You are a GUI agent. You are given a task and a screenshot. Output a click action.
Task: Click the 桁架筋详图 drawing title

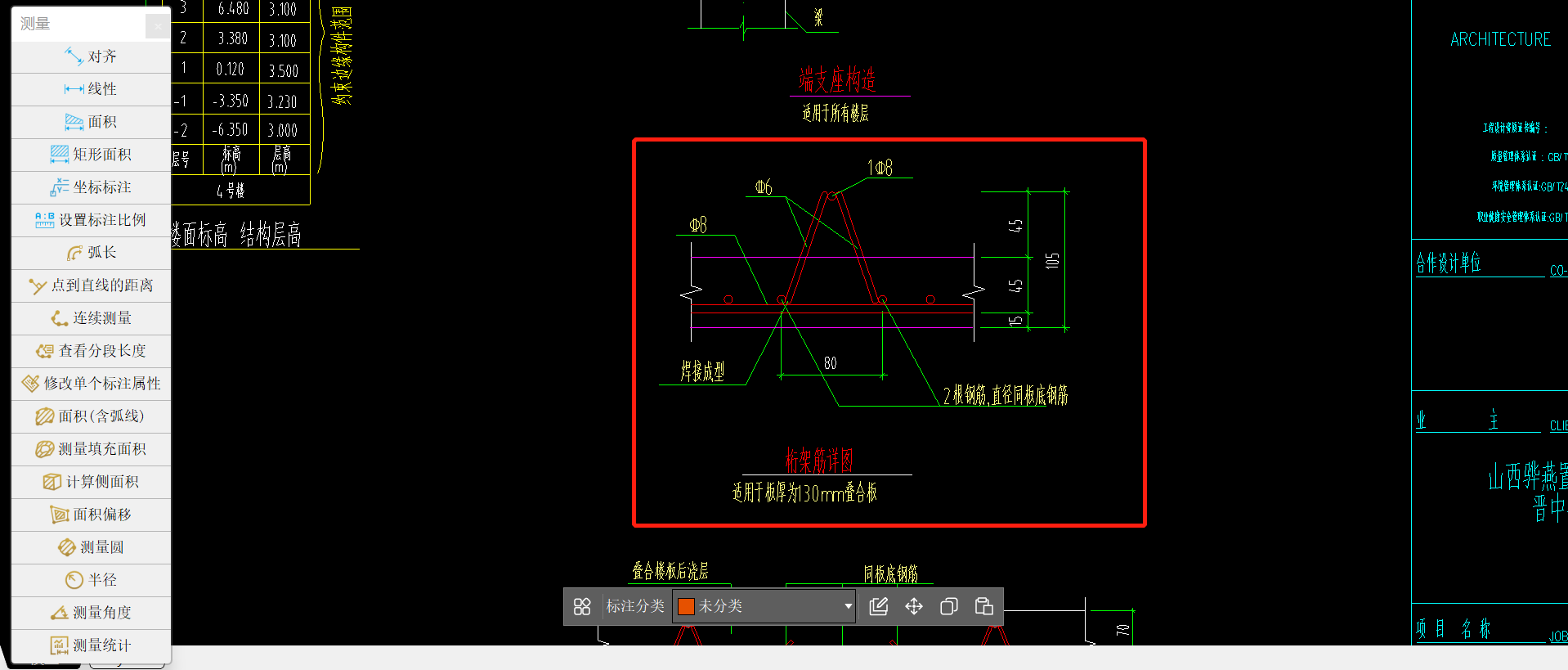coord(819,460)
